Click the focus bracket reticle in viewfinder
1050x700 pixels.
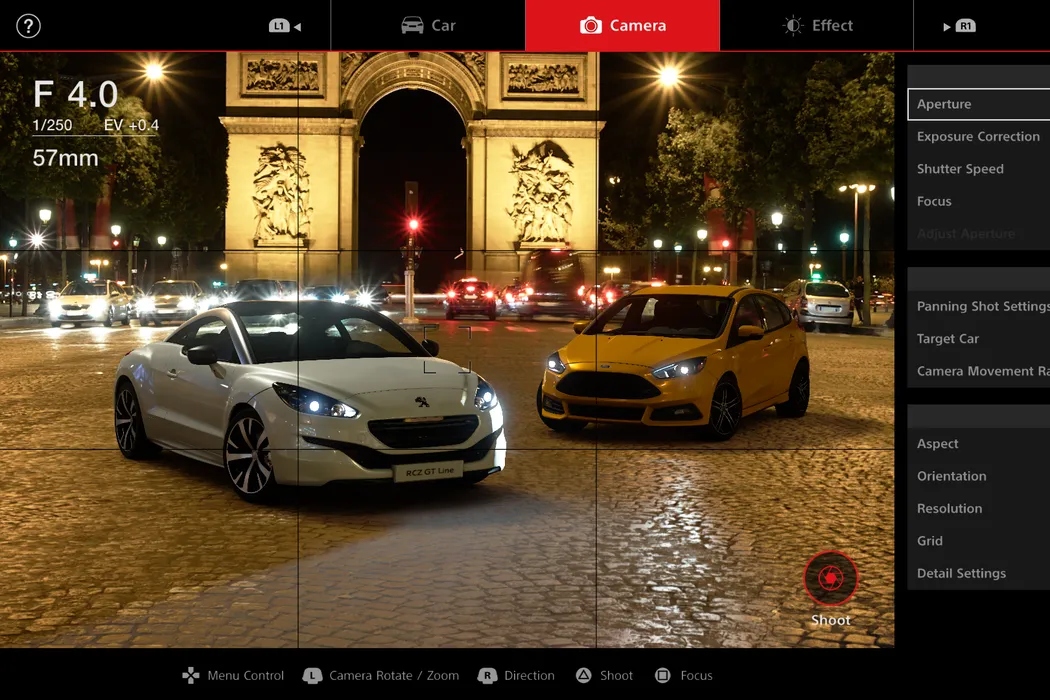[x=446, y=349]
